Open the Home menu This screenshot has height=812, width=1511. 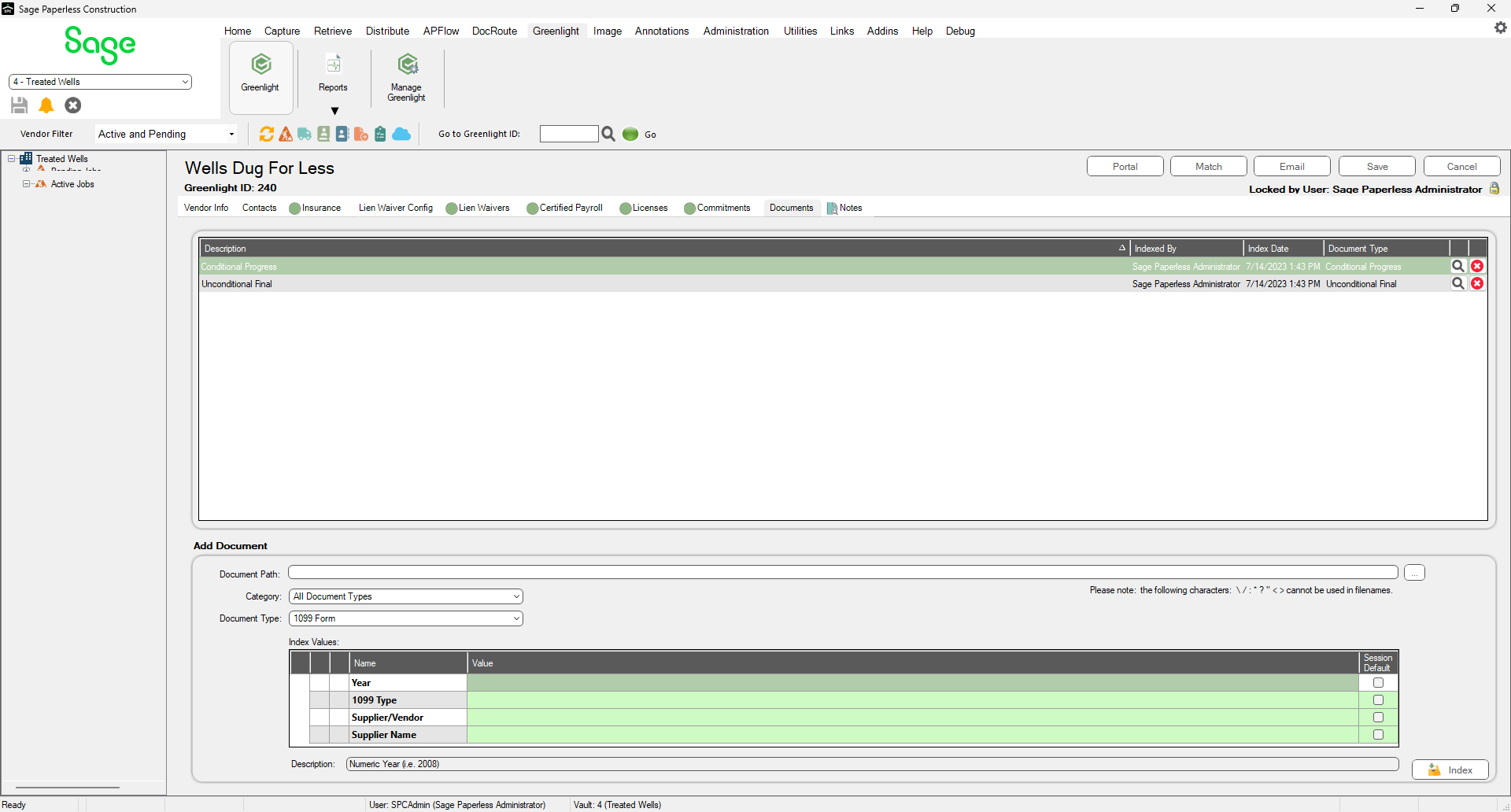[x=238, y=31]
